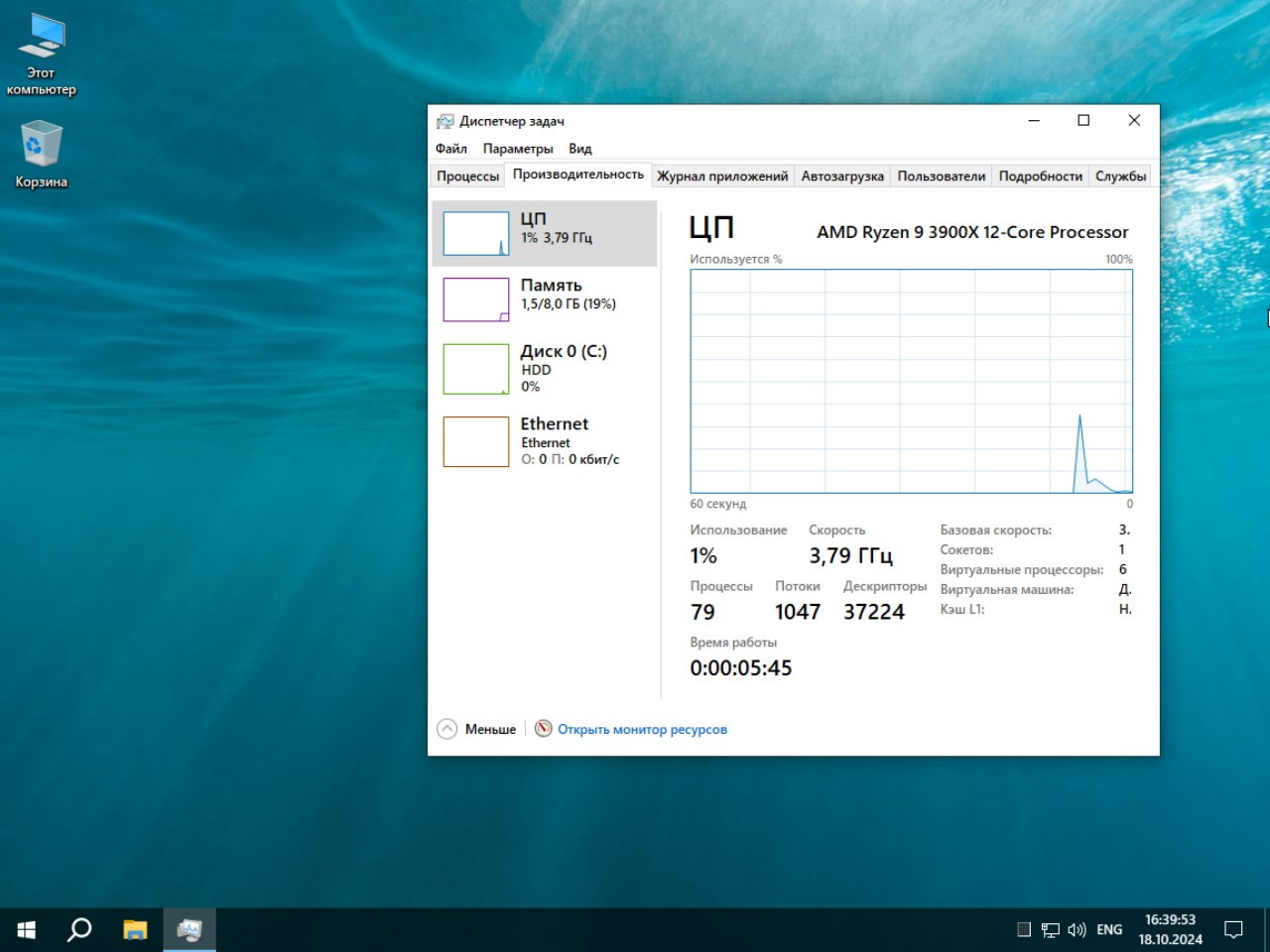The image size is (1270, 952).
Task: Click the Дескрипторы value 37224
Action: [x=874, y=612]
